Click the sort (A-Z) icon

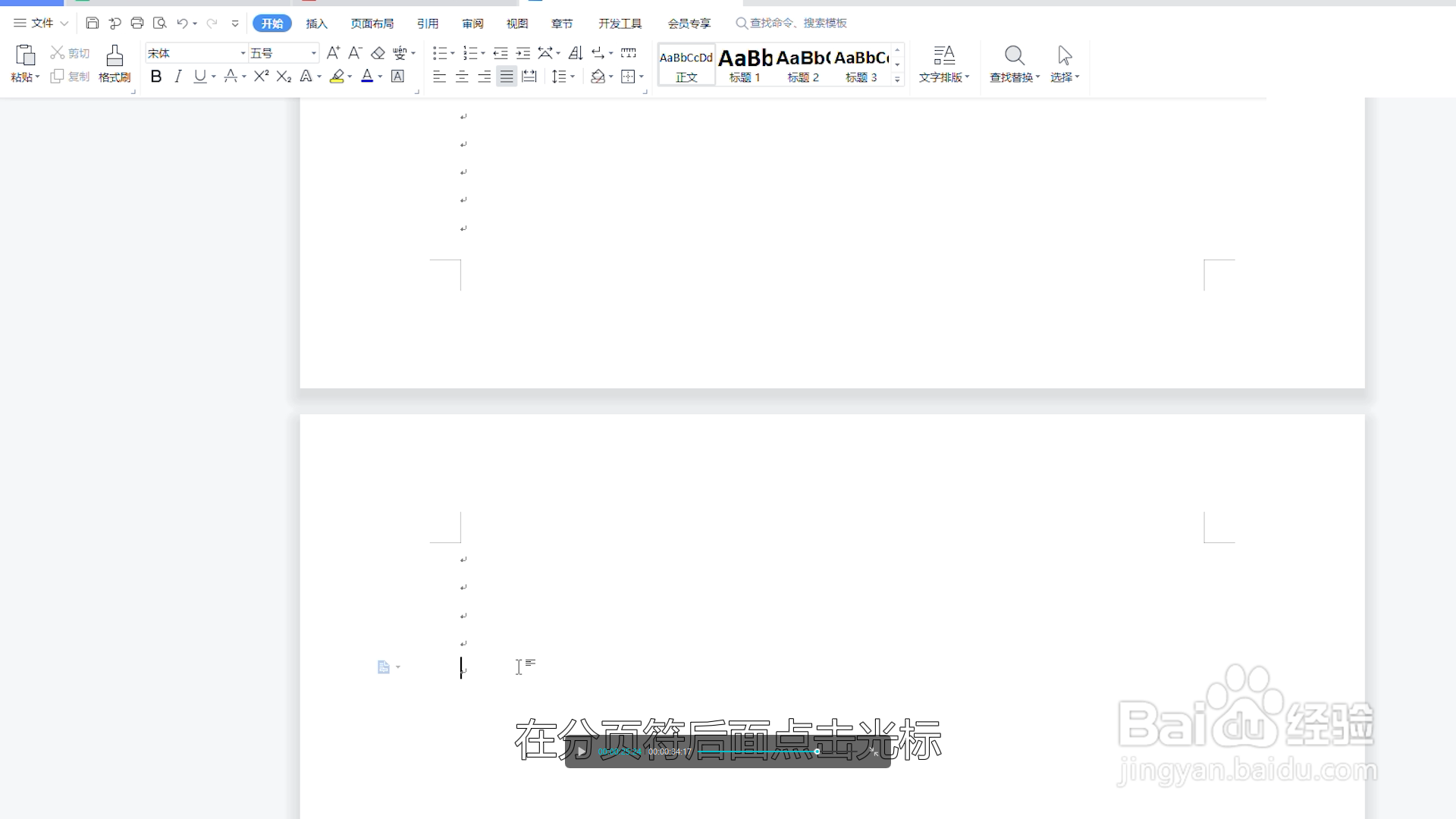point(576,53)
